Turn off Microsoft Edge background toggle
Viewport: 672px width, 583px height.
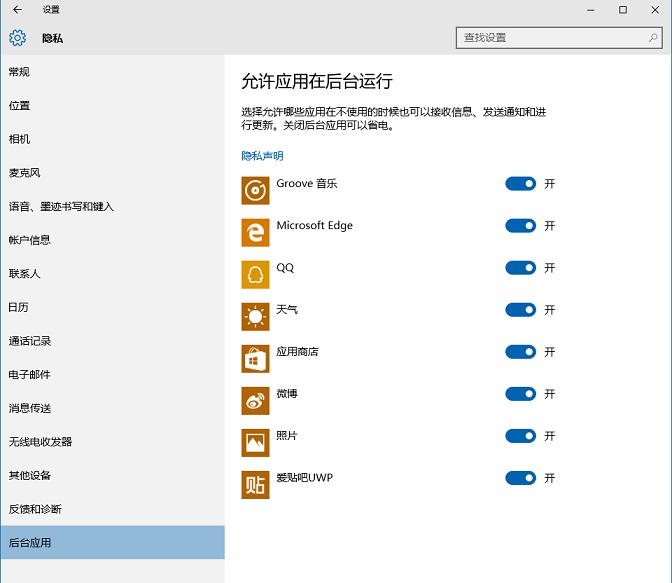pyautogui.click(x=521, y=226)
